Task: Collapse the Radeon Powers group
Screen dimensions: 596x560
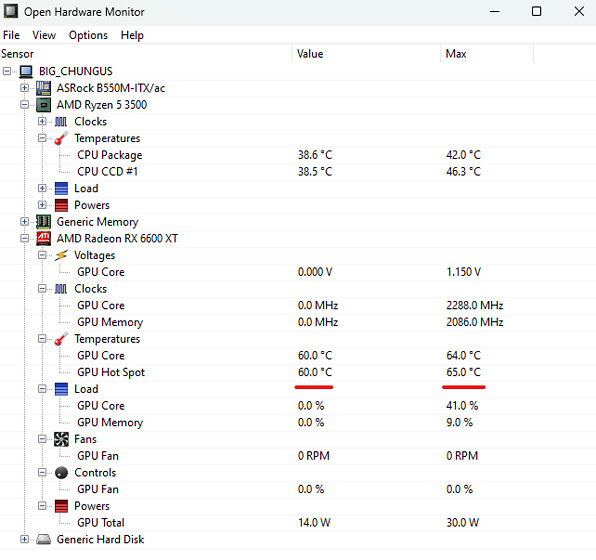Action: [x=42, y=506]
